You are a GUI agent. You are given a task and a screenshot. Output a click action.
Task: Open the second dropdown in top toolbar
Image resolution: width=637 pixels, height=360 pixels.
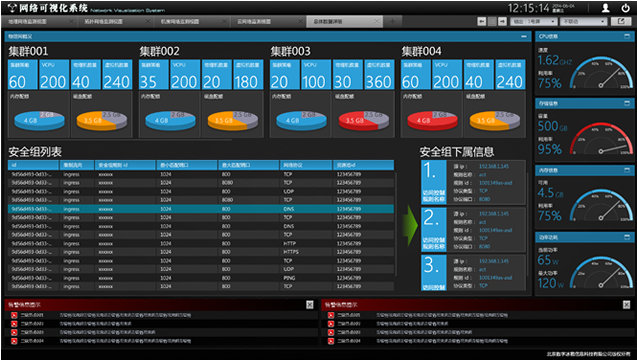[583, 21]
